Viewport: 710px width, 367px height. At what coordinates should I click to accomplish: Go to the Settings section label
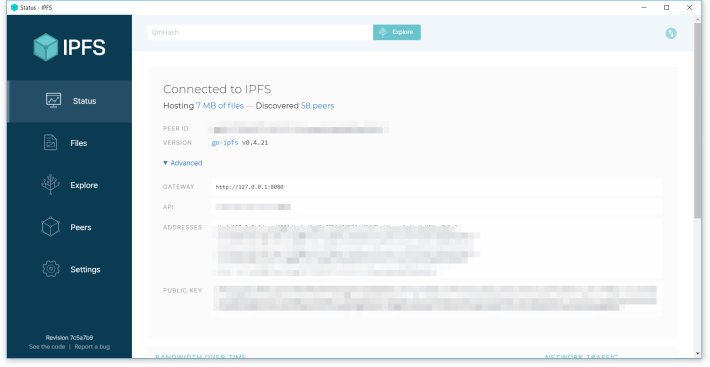click(85, 269)
